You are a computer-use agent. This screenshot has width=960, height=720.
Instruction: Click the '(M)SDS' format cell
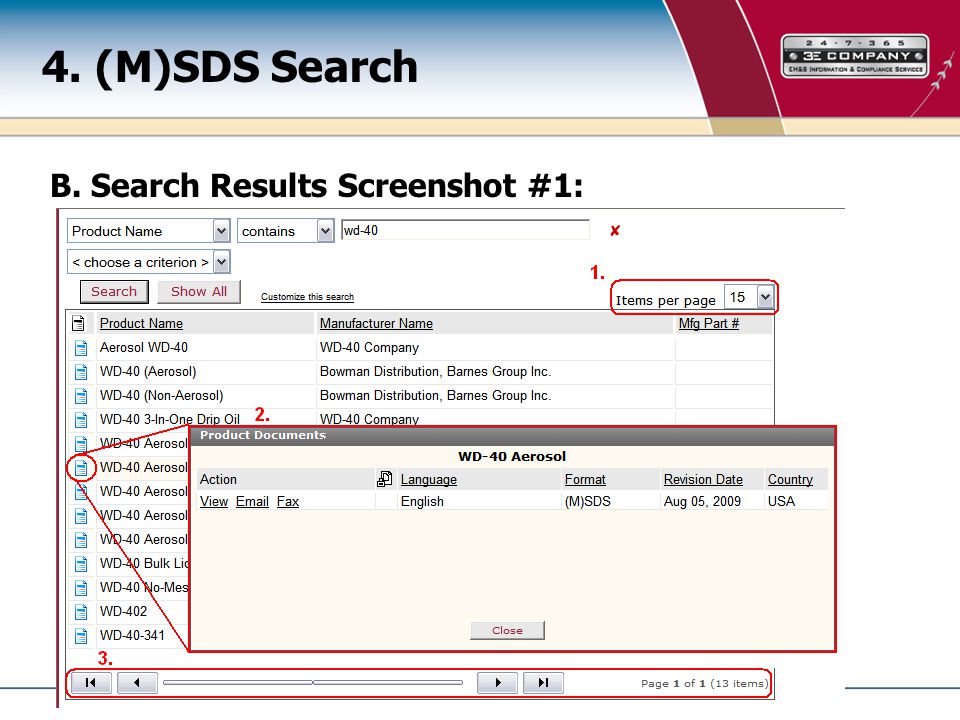tap(588, 501)
